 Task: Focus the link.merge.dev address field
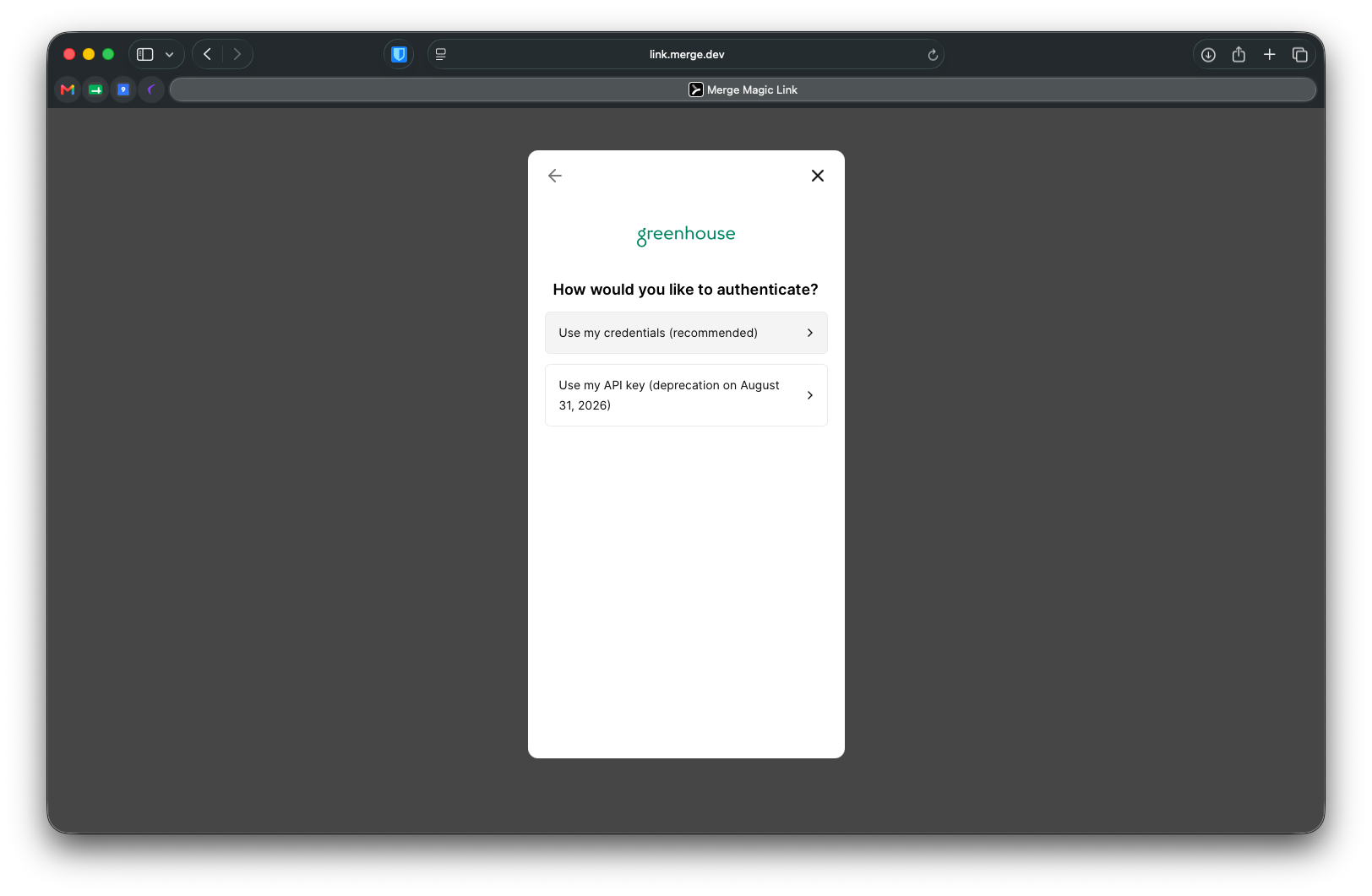point(686,54)
